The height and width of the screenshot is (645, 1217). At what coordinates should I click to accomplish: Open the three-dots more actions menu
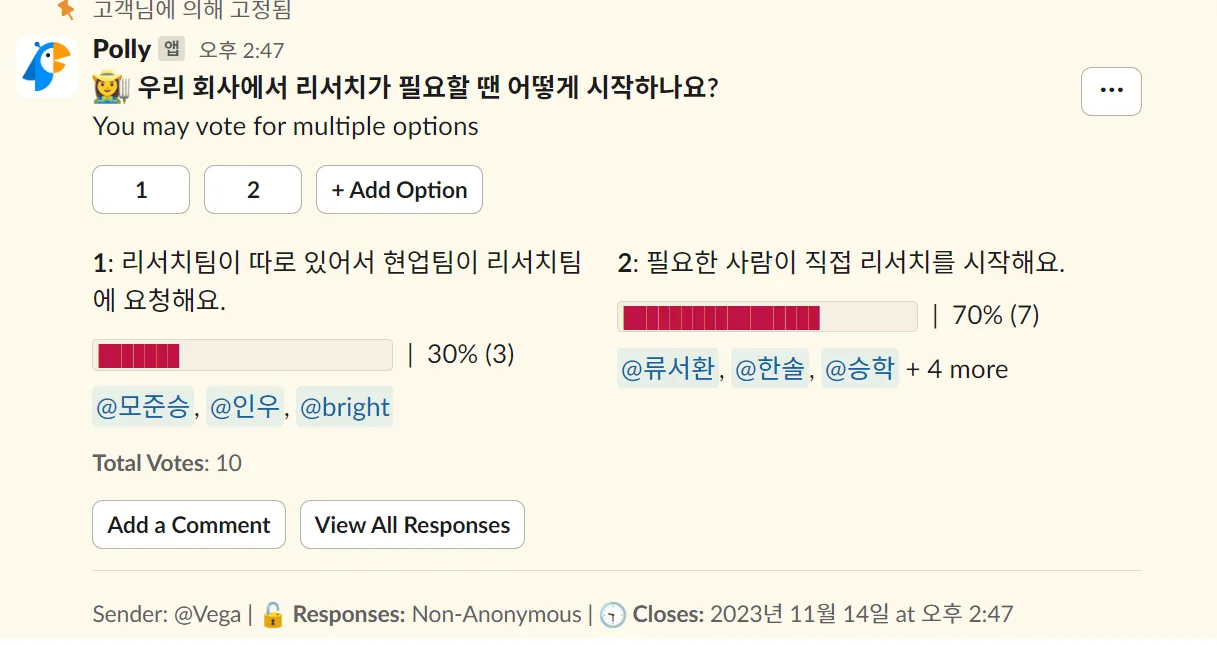1111,91
